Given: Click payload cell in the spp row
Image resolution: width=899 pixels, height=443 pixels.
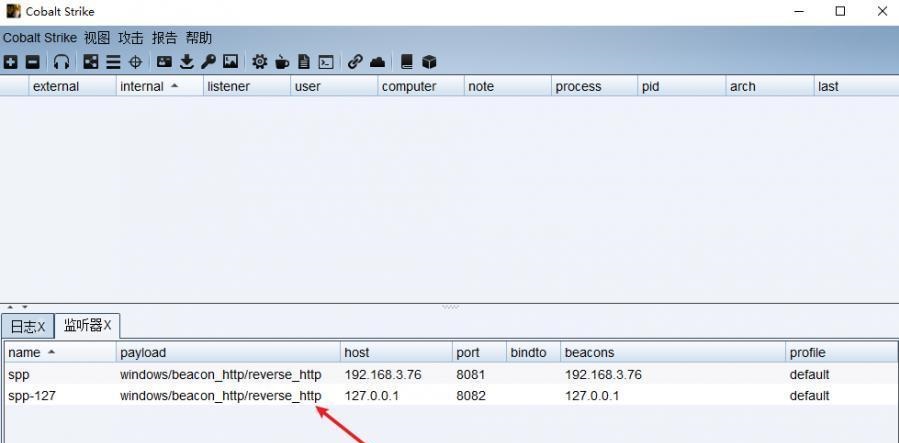Looking at the screenshot, I should (x=228, y=375).
